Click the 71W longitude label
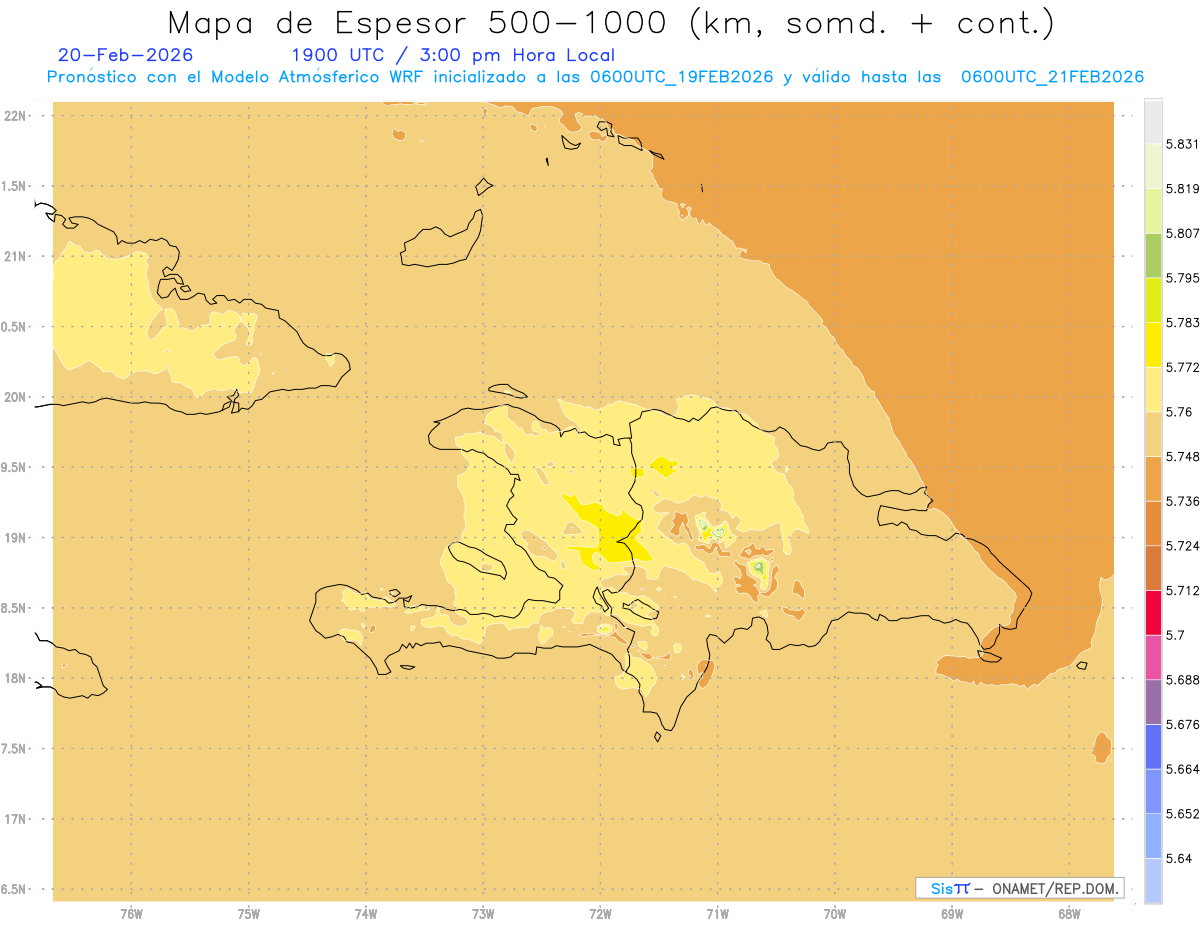1200x927 pixels. coord(717,914)
